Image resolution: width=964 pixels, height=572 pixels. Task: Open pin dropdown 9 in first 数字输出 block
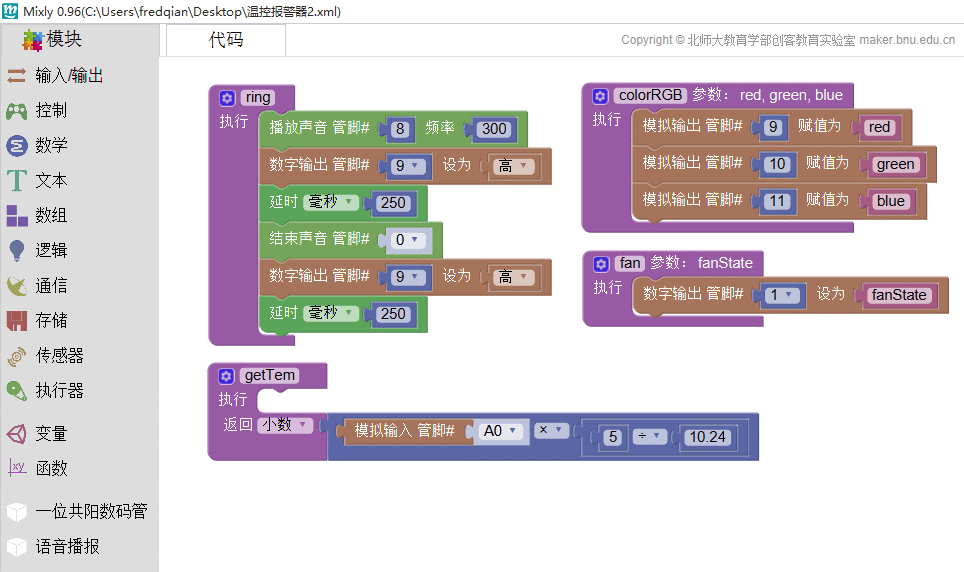[406, 166]
